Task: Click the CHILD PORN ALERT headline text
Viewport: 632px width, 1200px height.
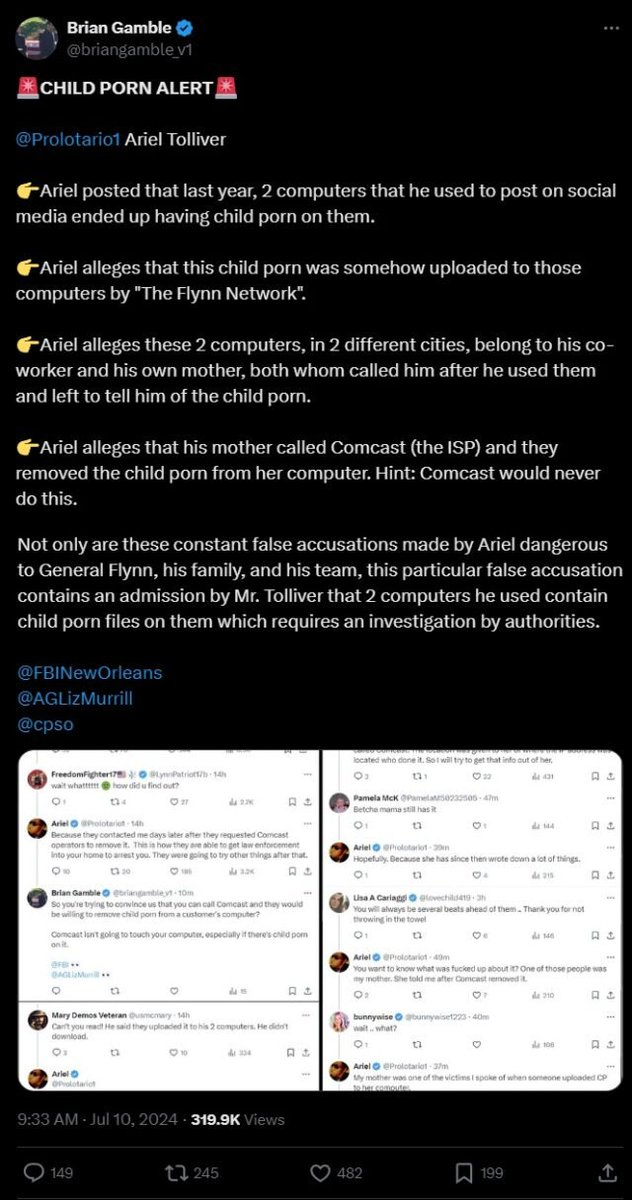Action: [127, 88]
